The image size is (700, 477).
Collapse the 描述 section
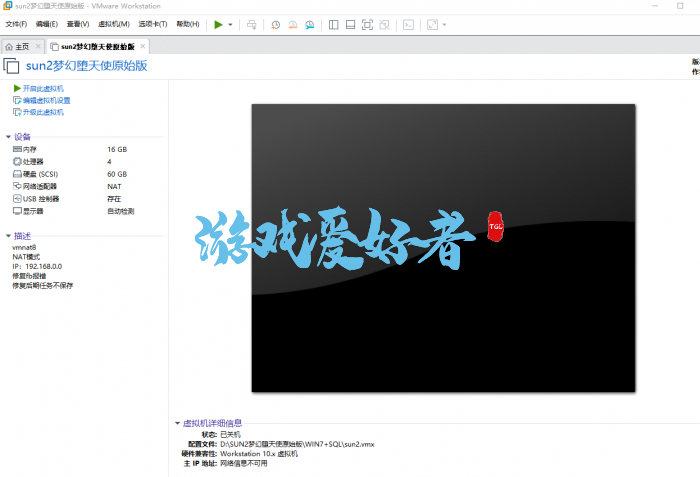[x=8, y=236]
